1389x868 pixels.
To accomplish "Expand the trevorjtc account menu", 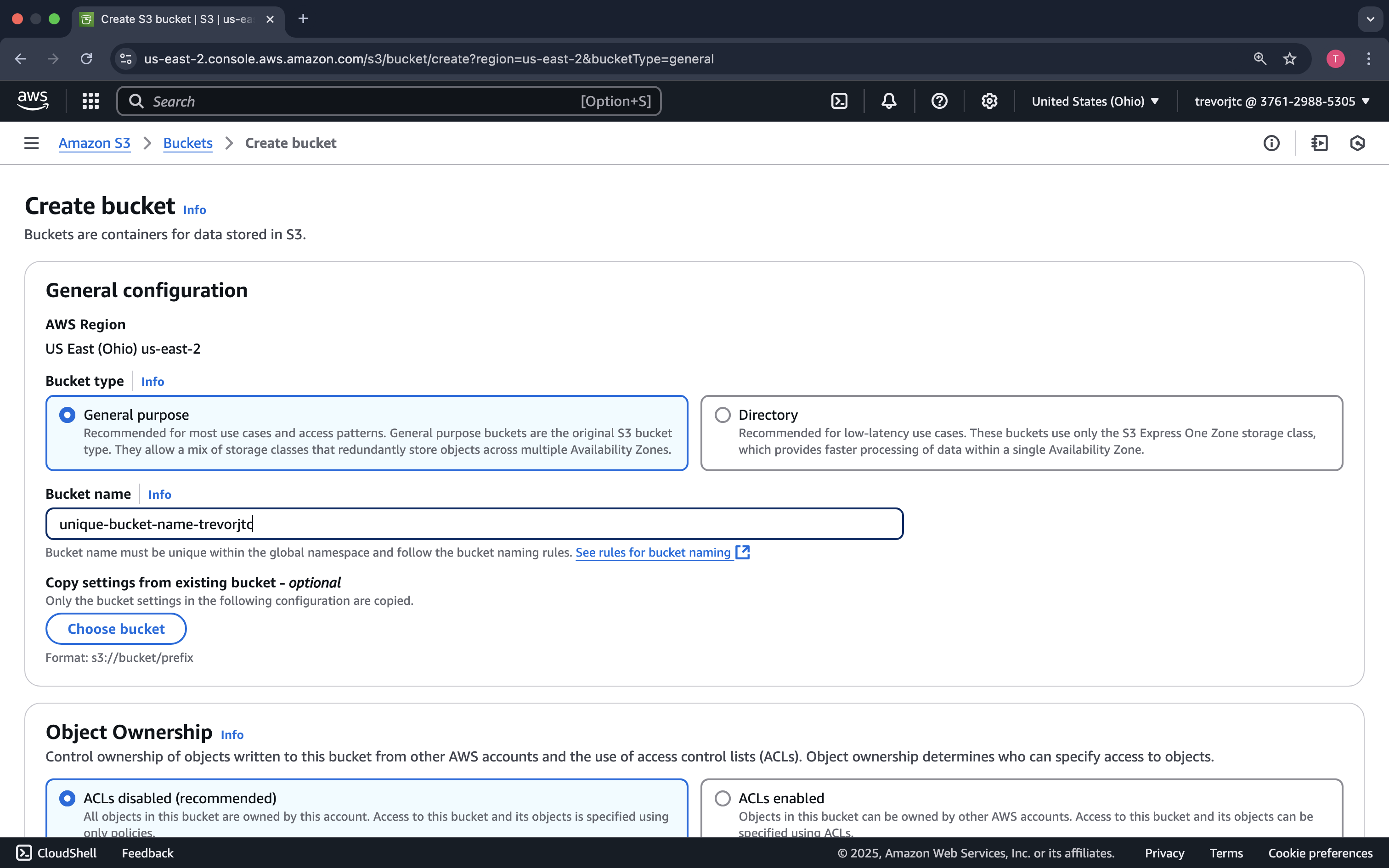I will pyautogui.click(x=1282, y=101).
